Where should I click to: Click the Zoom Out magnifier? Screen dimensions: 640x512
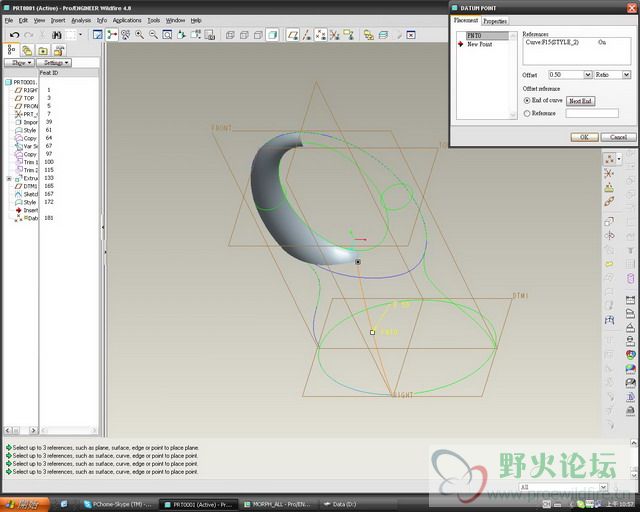tap(153, 35)
